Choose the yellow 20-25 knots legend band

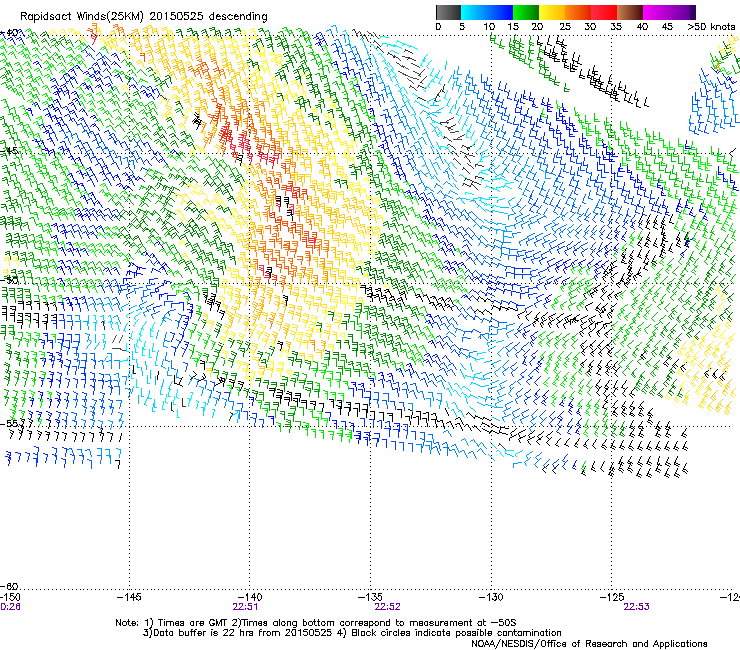[552, 12]
